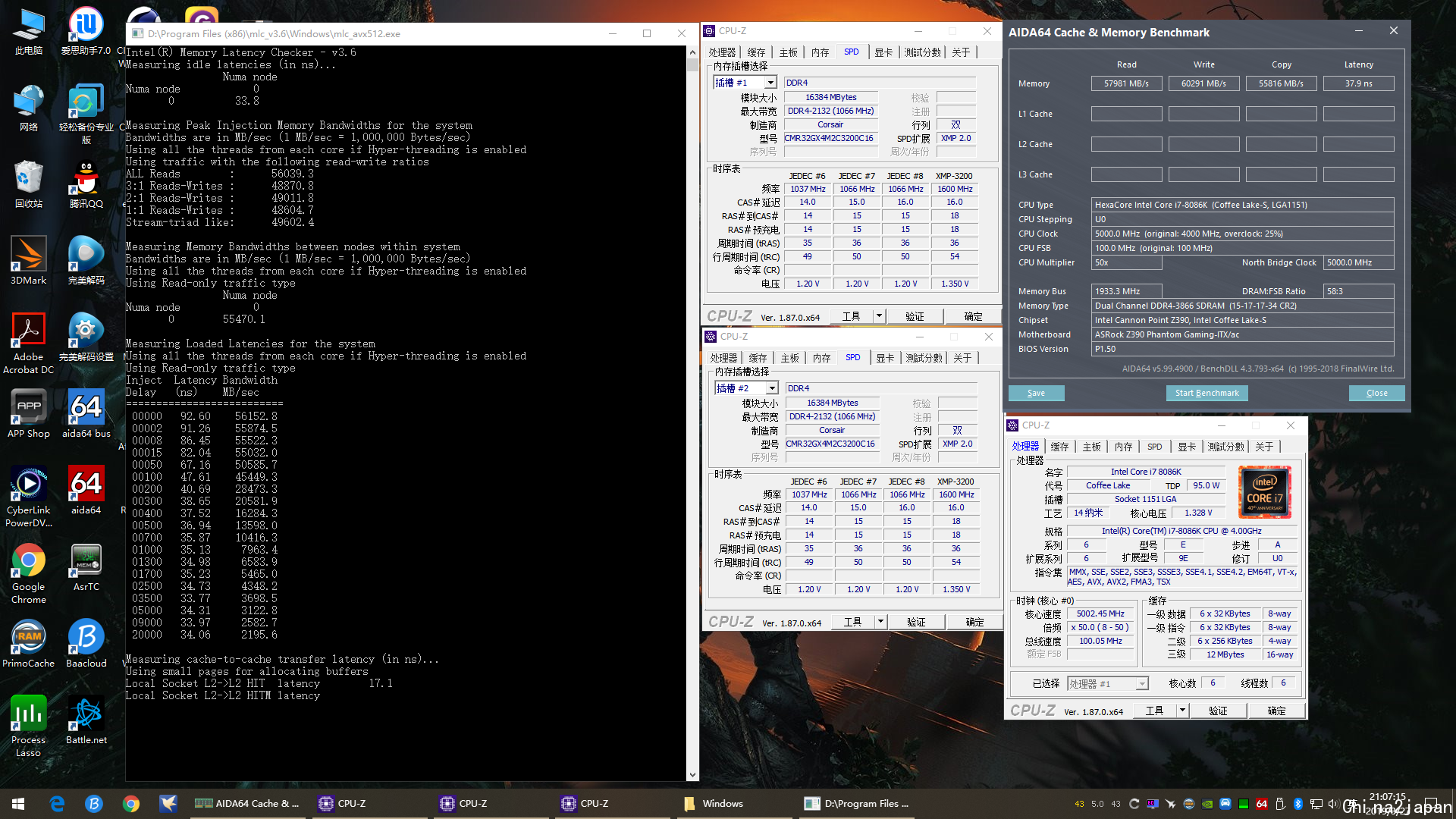Launch Battle.net from the desktop

[x=86, y=720]
